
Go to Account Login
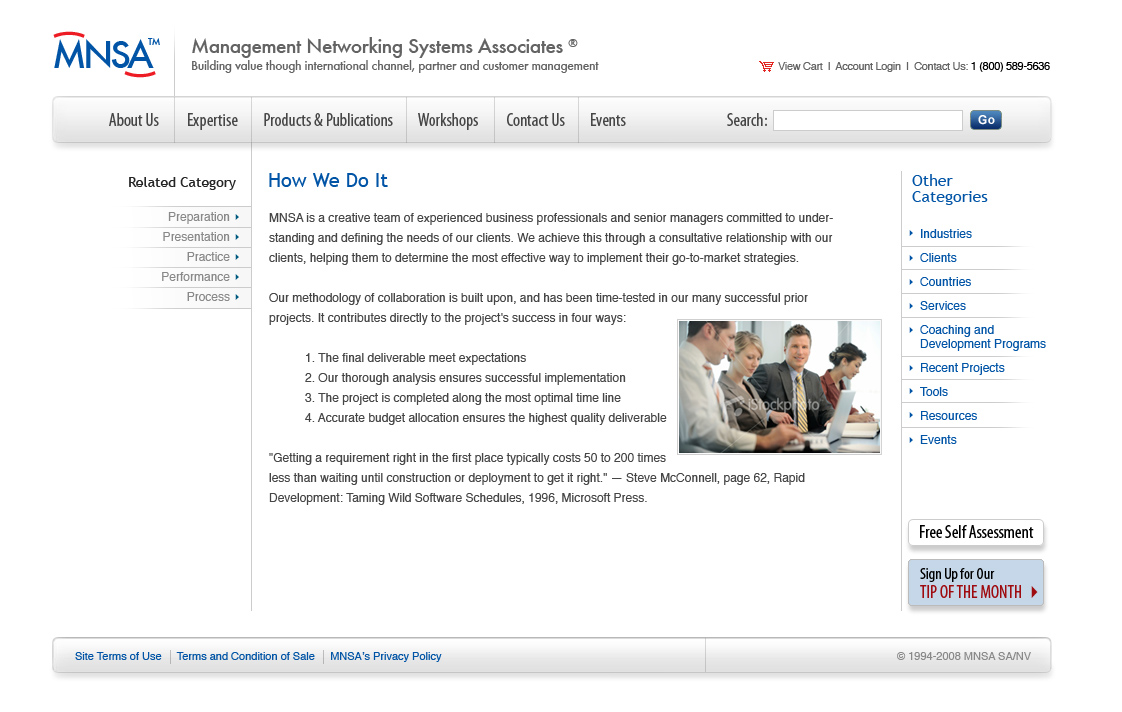(x=868, y=67)
